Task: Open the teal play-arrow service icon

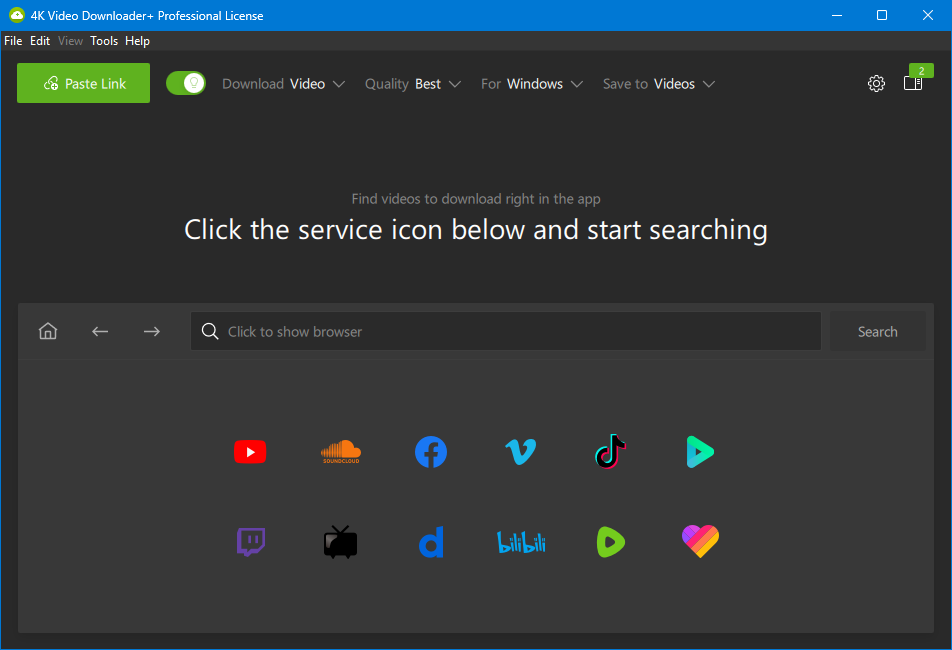Action: 700,452
